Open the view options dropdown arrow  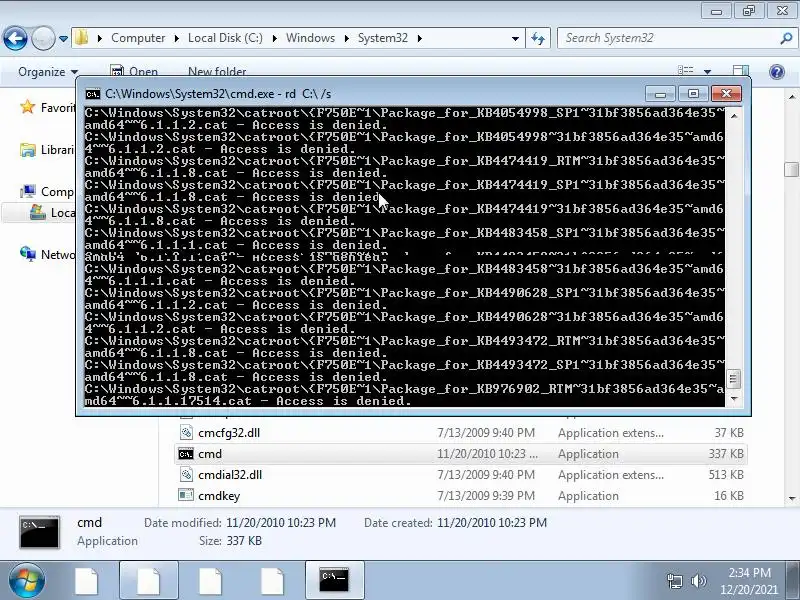[x=708, y=72]
